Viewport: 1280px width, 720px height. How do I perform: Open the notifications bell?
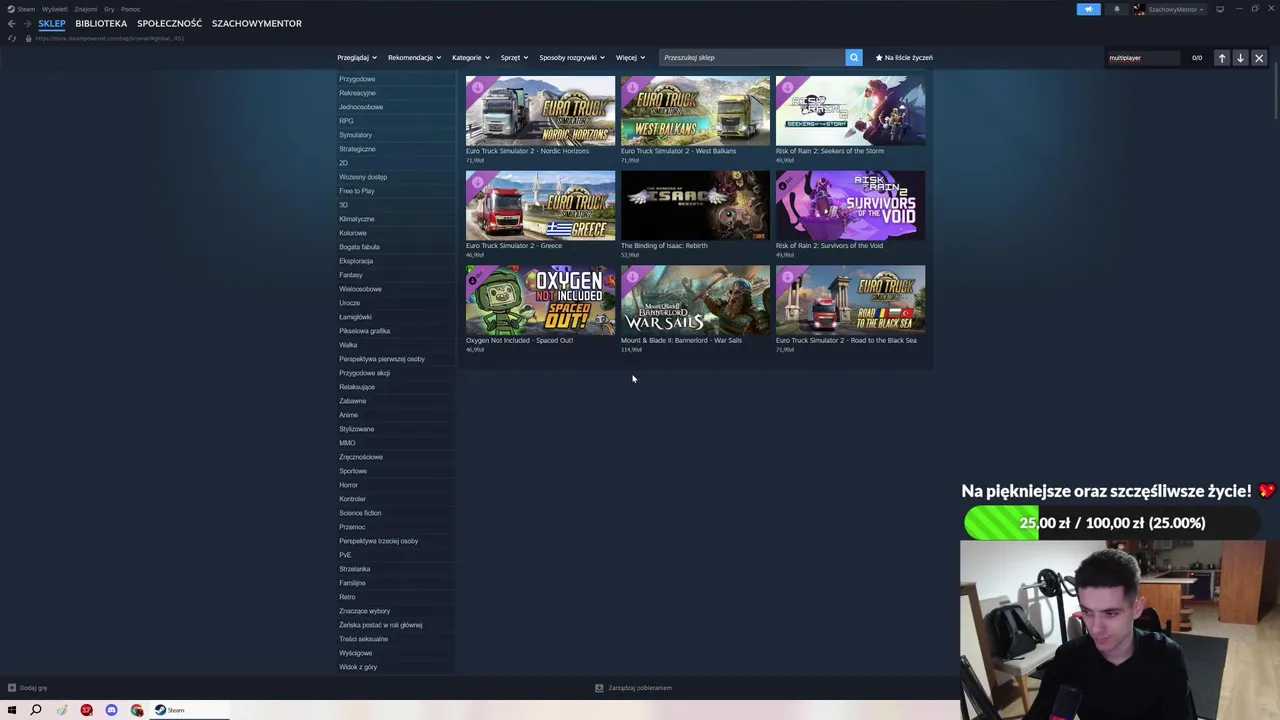click(x=1117, y=9)
